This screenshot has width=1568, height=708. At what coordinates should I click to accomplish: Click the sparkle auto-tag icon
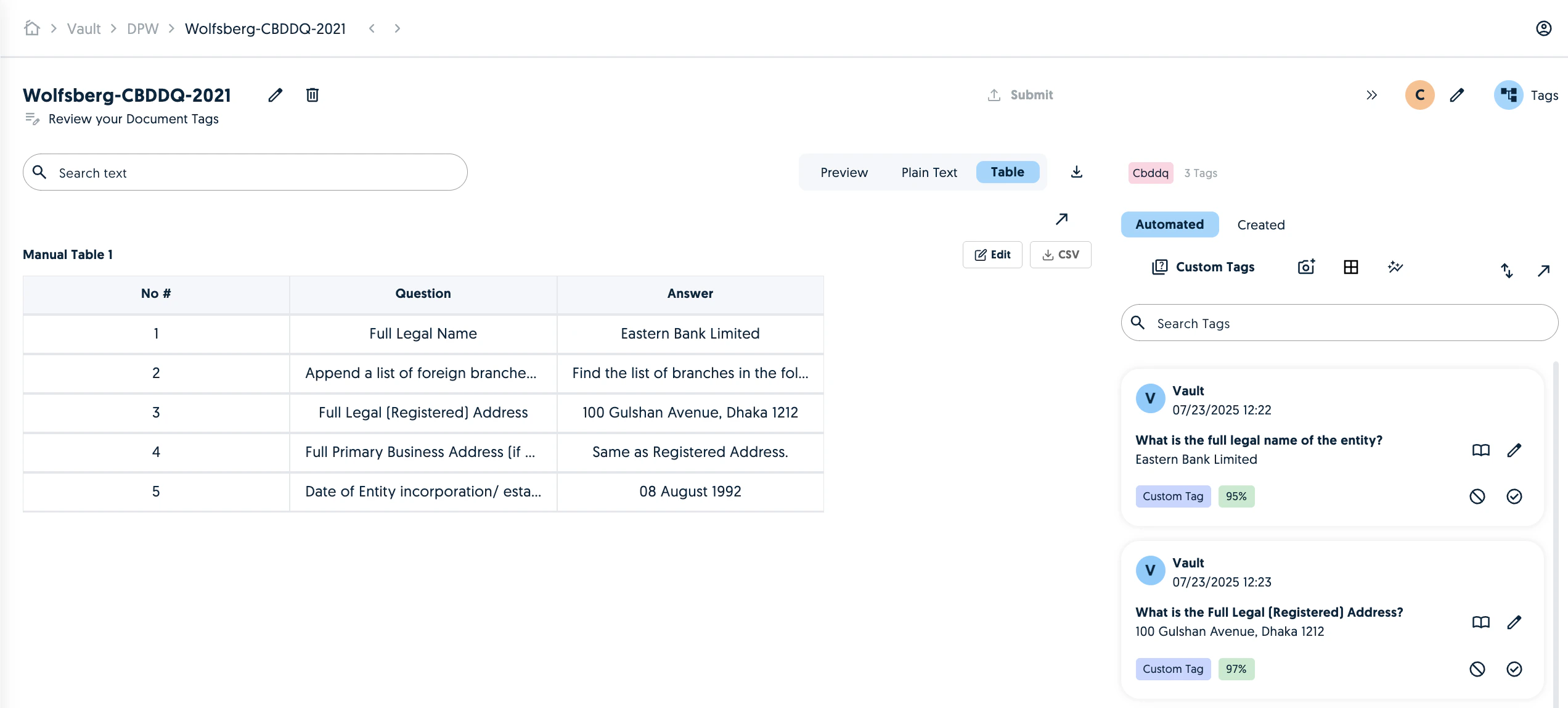[1395, 267]
